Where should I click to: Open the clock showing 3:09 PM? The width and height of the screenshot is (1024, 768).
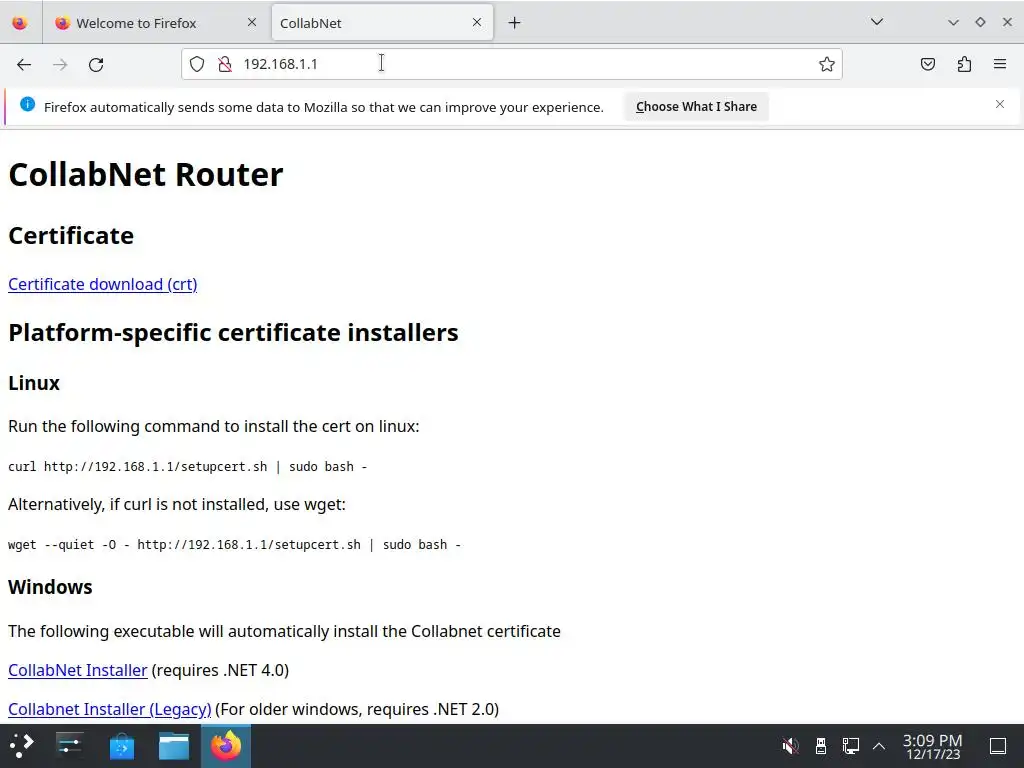click(933, 746)
